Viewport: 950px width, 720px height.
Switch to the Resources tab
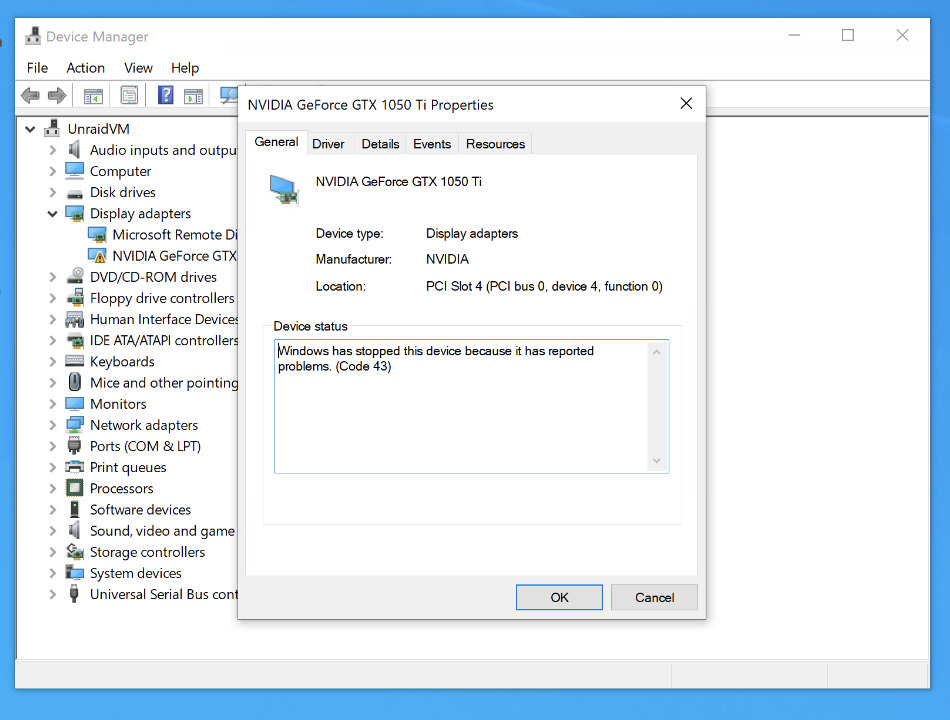pyautogui.click(x=495, y=144)
